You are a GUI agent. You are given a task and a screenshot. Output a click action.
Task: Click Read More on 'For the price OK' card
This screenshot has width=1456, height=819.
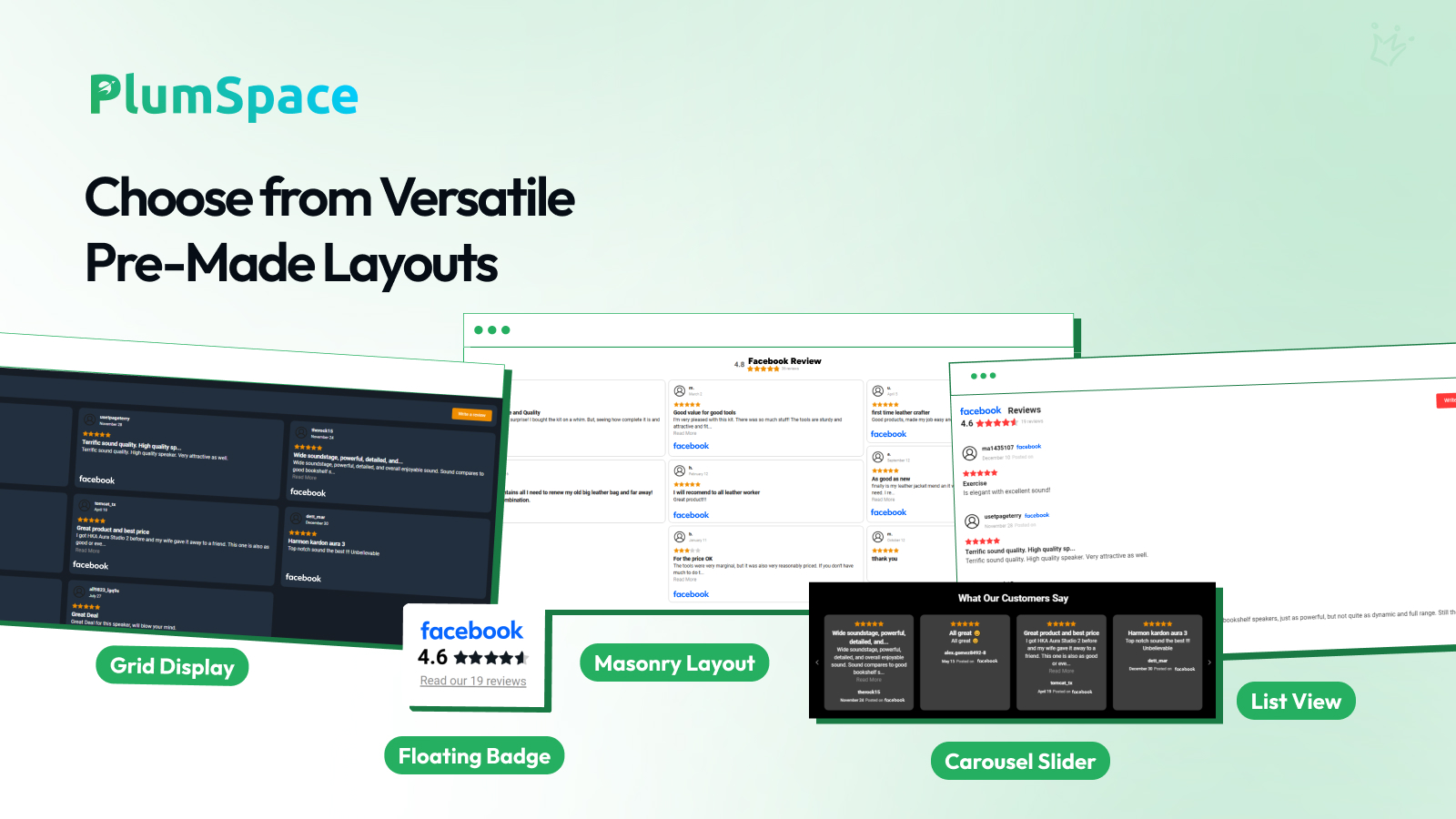(x=684, y=580)
